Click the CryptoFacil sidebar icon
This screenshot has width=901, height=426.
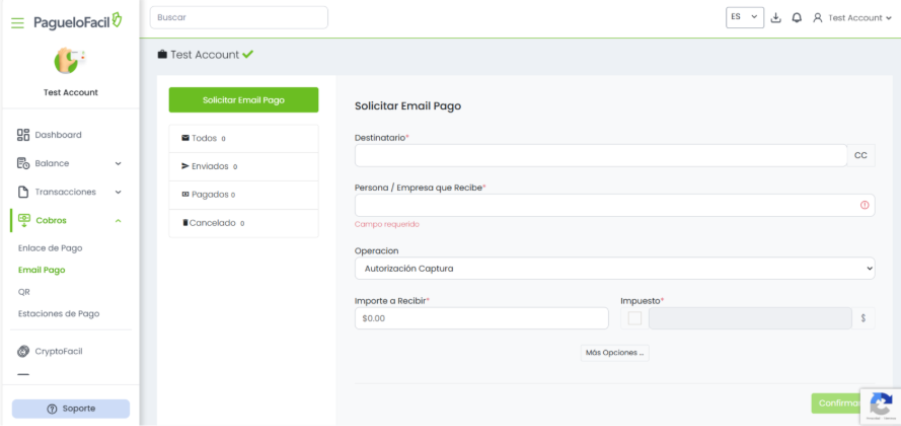point(23,351)
